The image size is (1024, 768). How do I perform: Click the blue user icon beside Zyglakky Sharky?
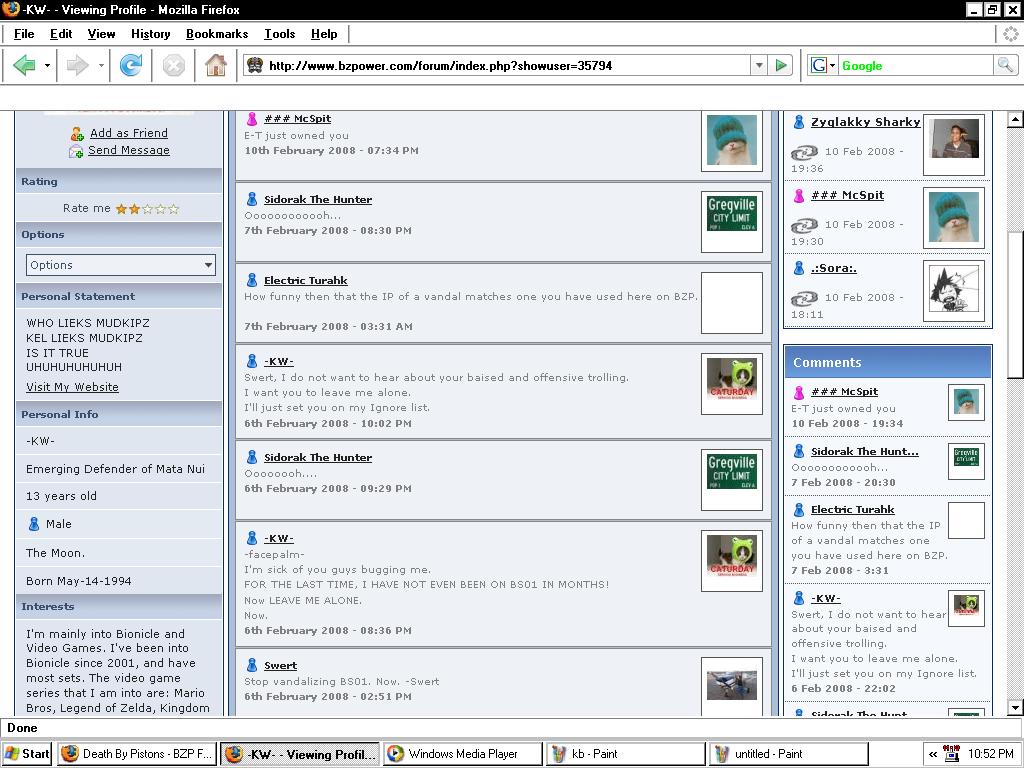pos(798,121)
